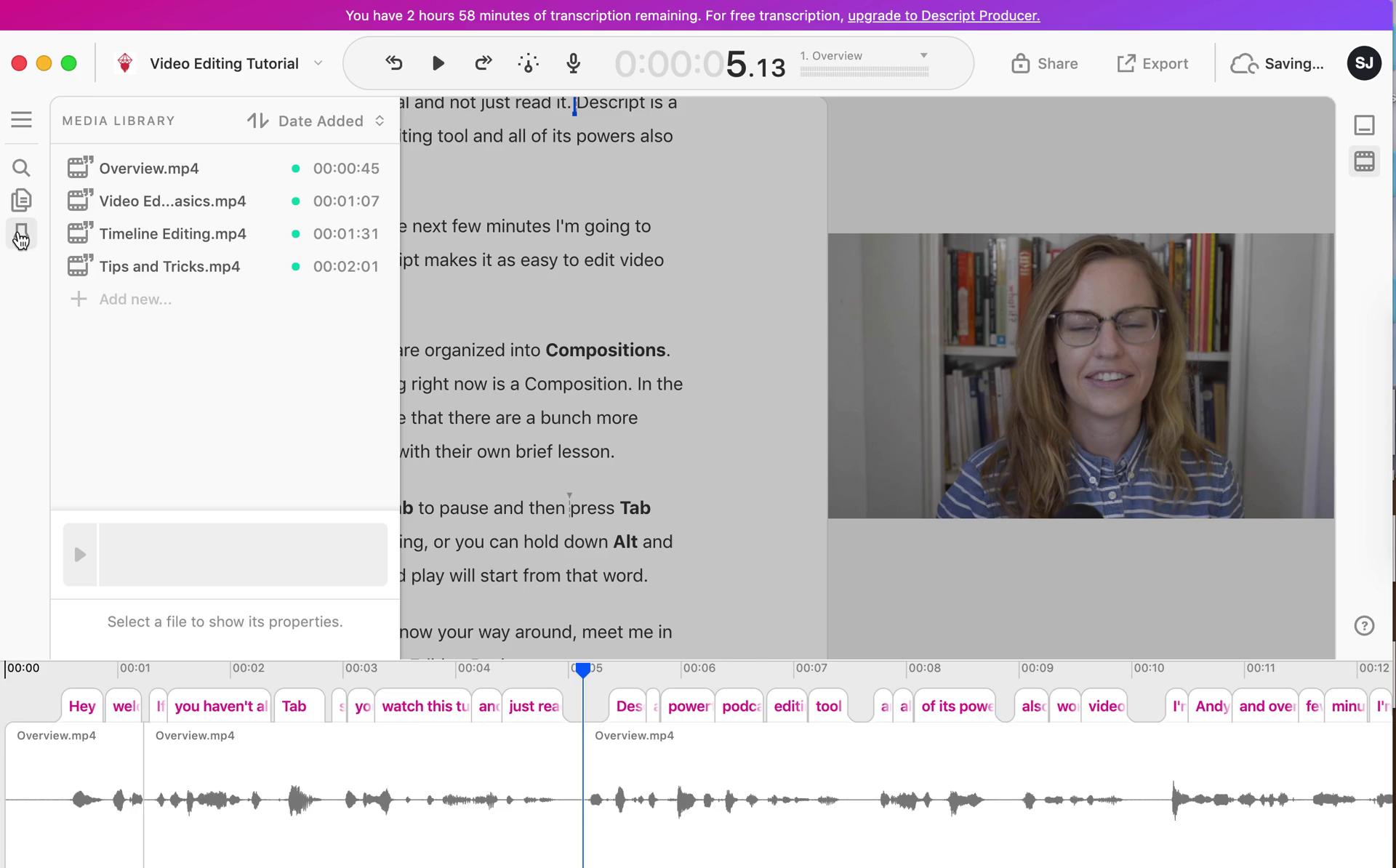Open the SJ account avatar
Viewport: 1396px width, 868px height.
coord(1364,63)
